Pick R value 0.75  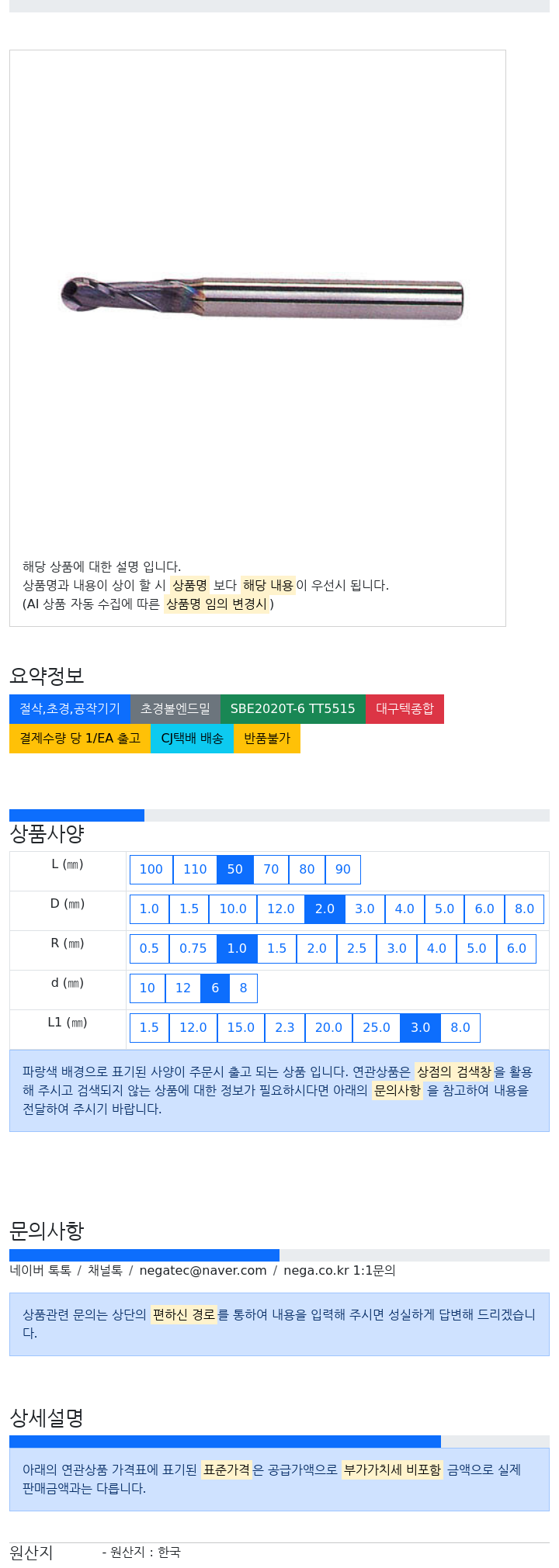coord(193,949)
